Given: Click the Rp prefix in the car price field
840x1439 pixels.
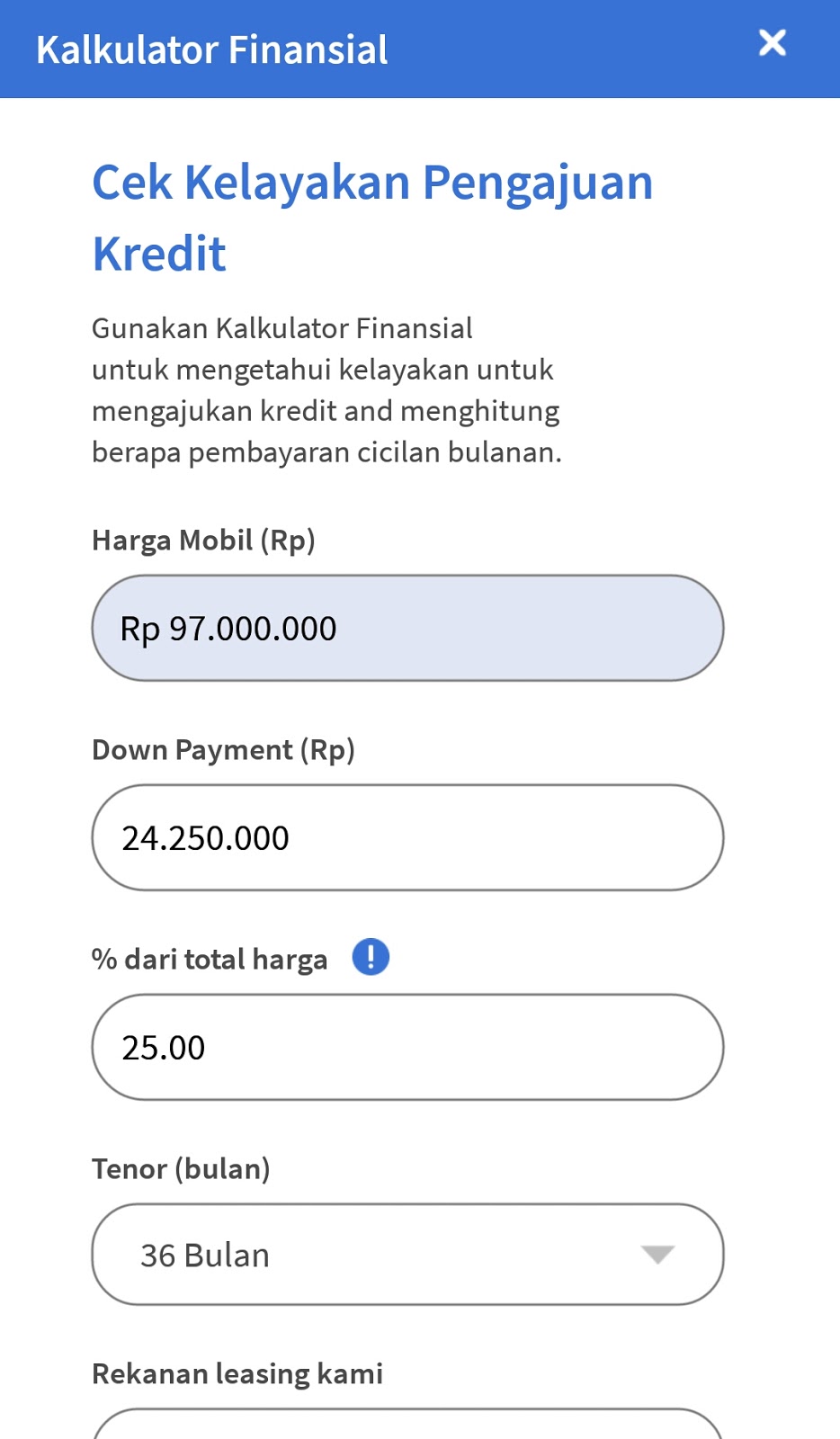Looking at the screenshot, I should point(140,630).
